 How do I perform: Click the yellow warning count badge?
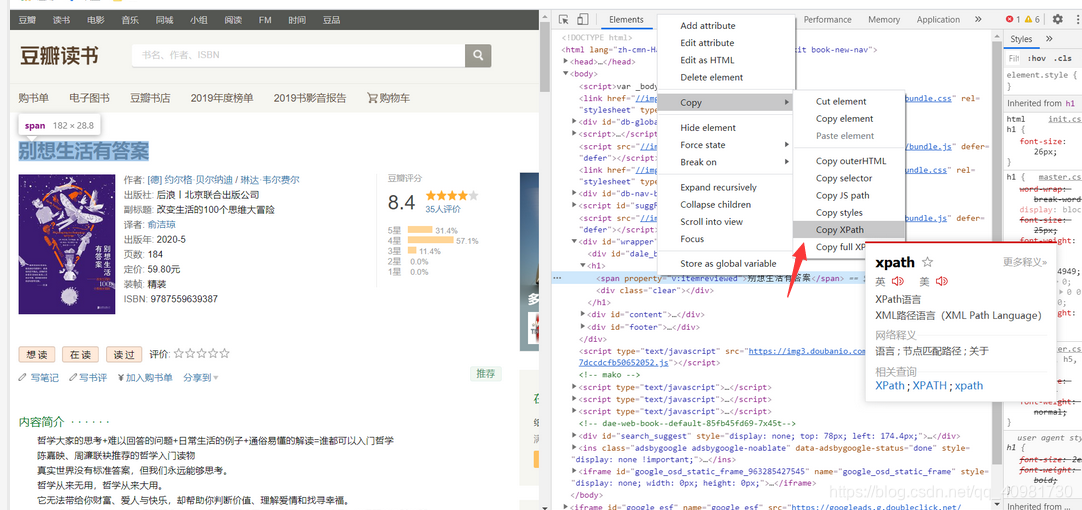pyautogui.click(x=1032, y=19)
